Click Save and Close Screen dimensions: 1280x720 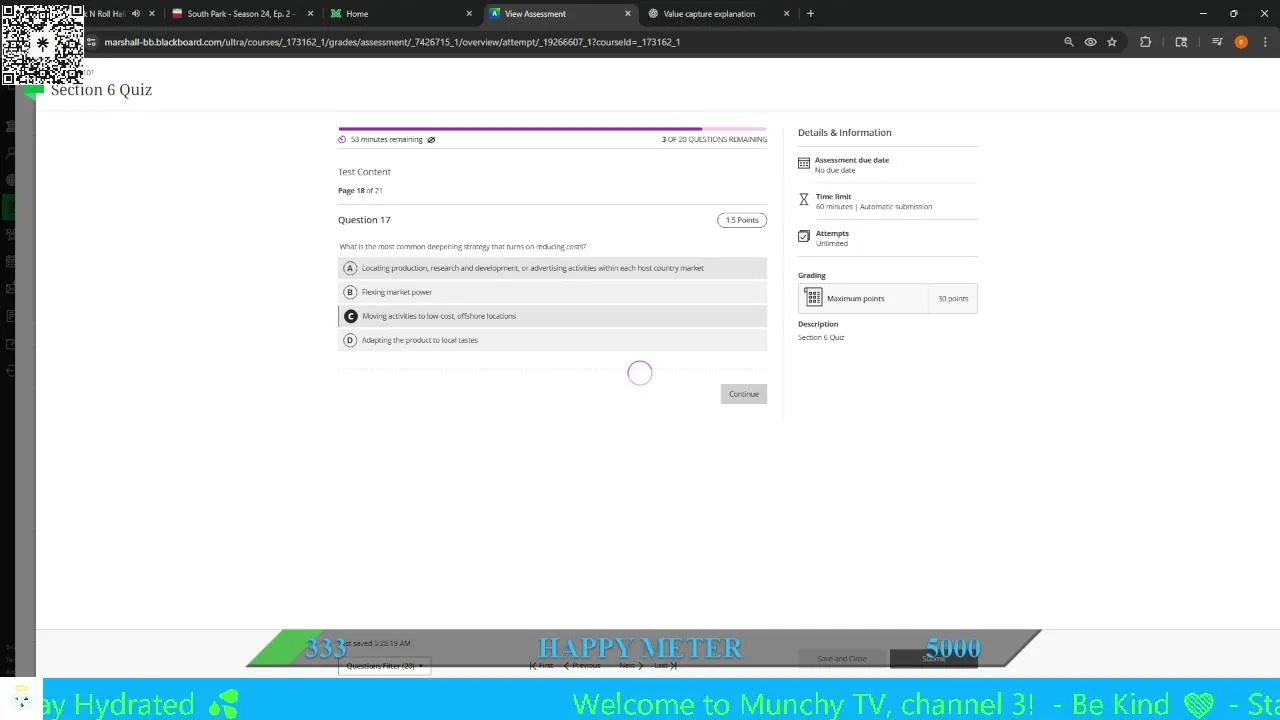coord(842,658)
